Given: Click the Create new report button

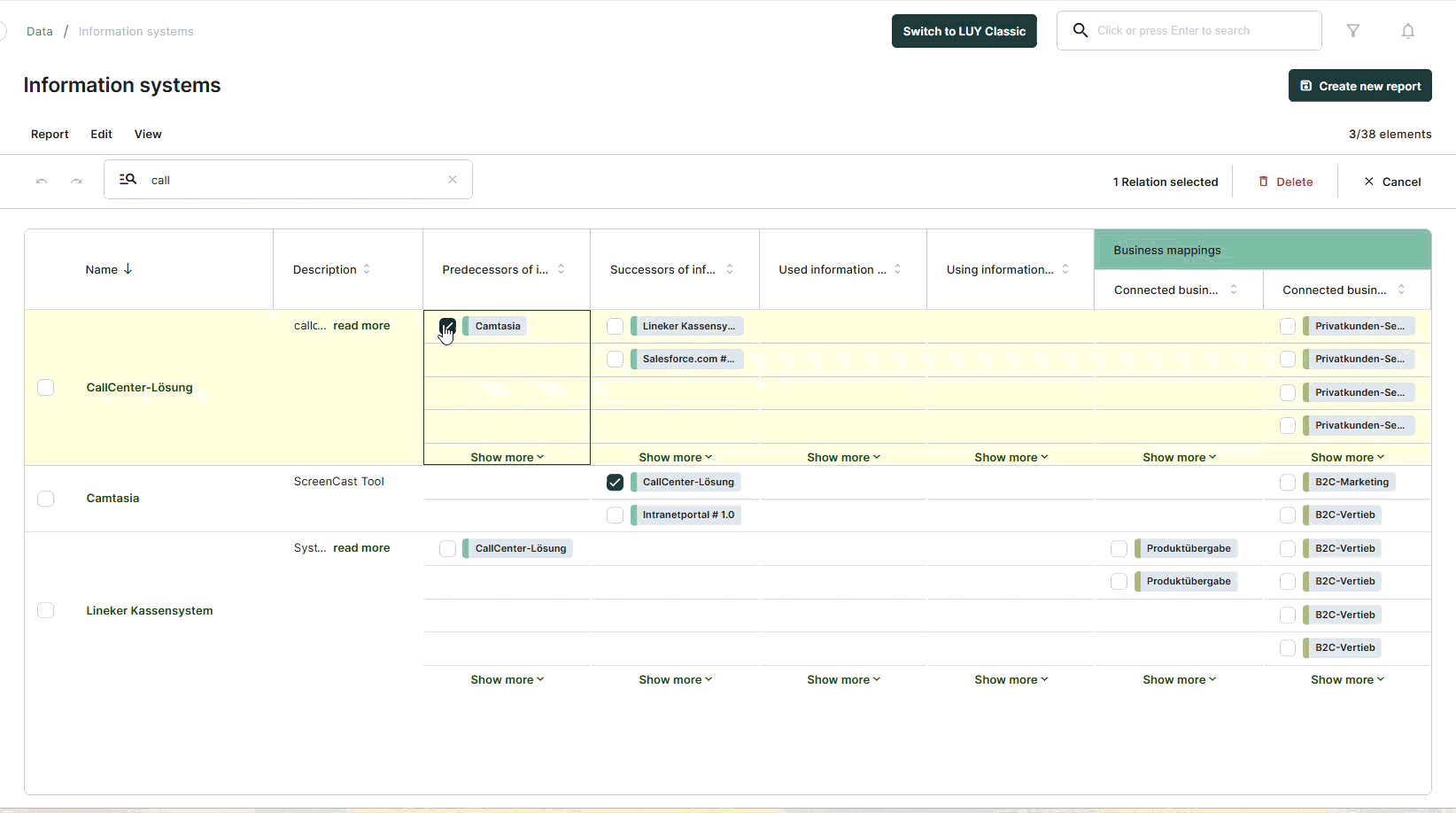Looking at the screenshot, I should 1359,86.
